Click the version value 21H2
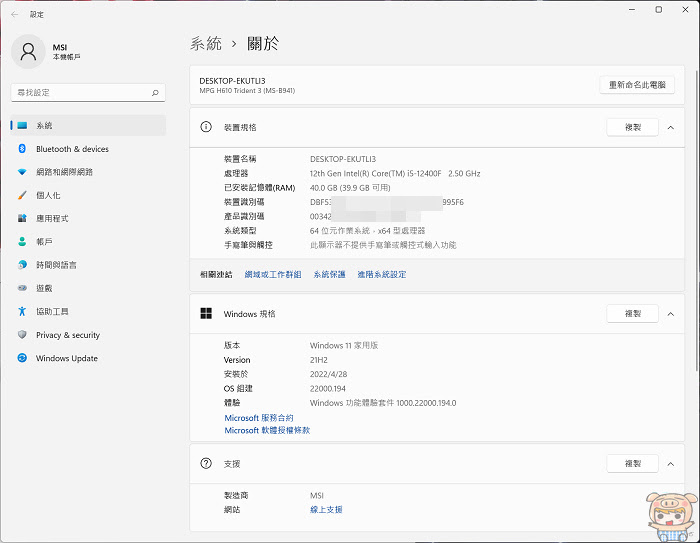The height and width of the screenshot is (543, 700). click(x=319, y=360)
